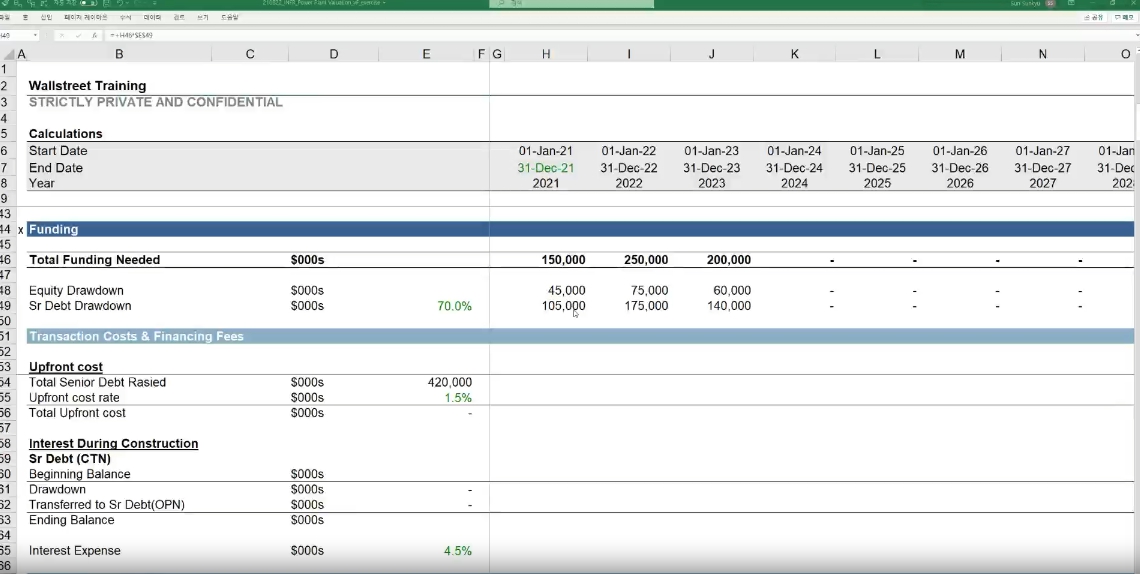Open the Name Box dropdown arrow

click(36, 35)
